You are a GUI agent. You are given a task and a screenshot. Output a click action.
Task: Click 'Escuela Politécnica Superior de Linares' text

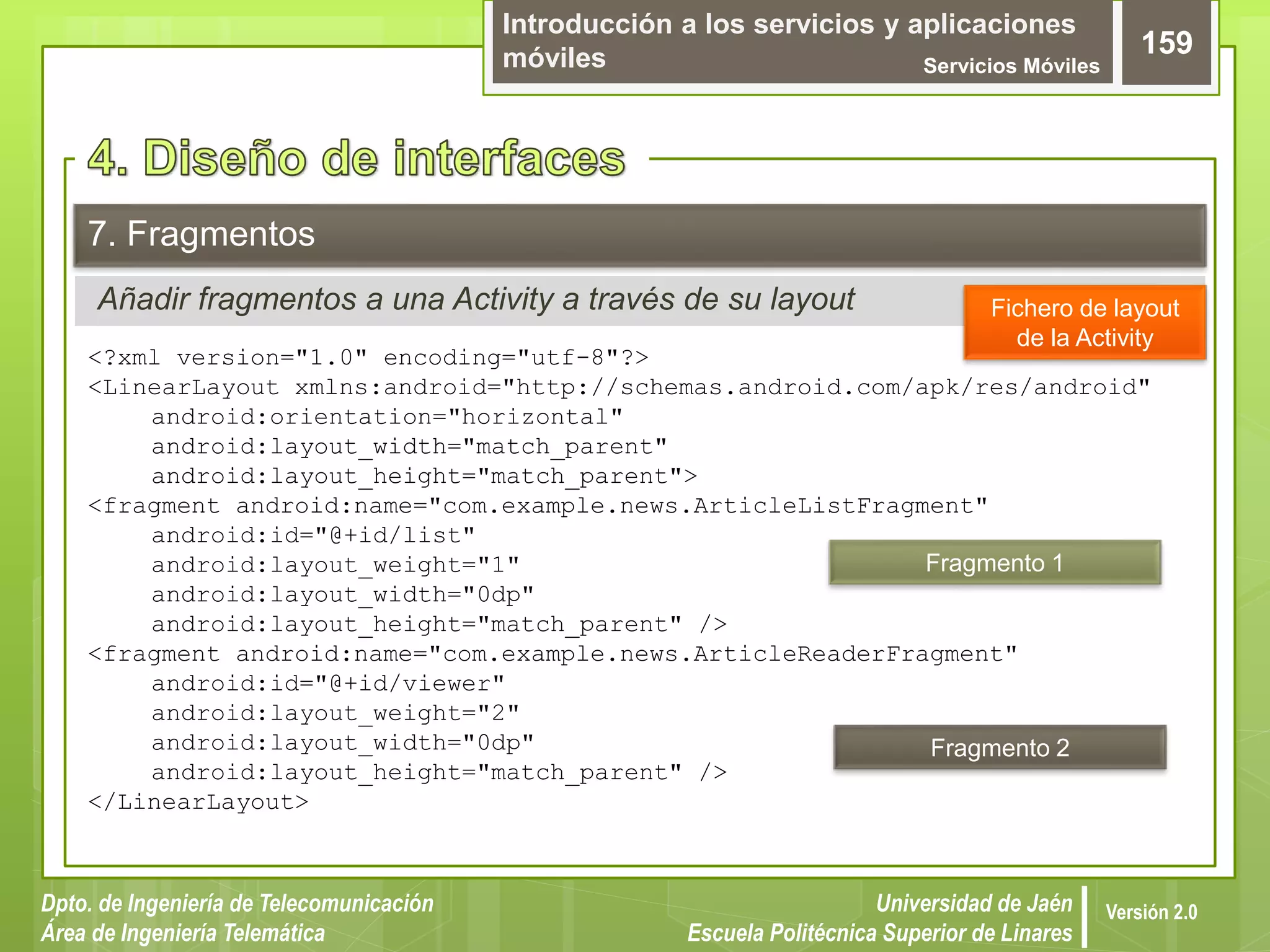point(880,933)
